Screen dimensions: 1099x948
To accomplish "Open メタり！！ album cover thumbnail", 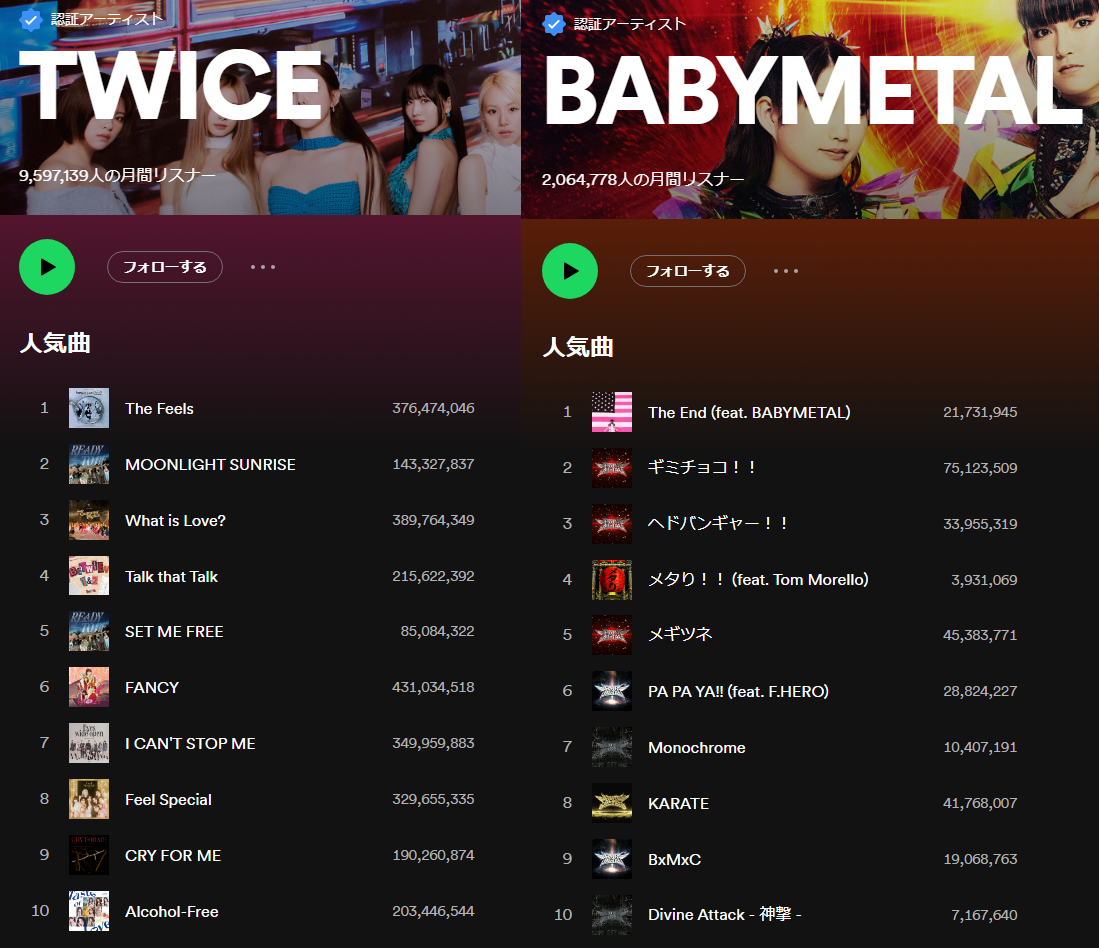I will (x=612, y=580).
